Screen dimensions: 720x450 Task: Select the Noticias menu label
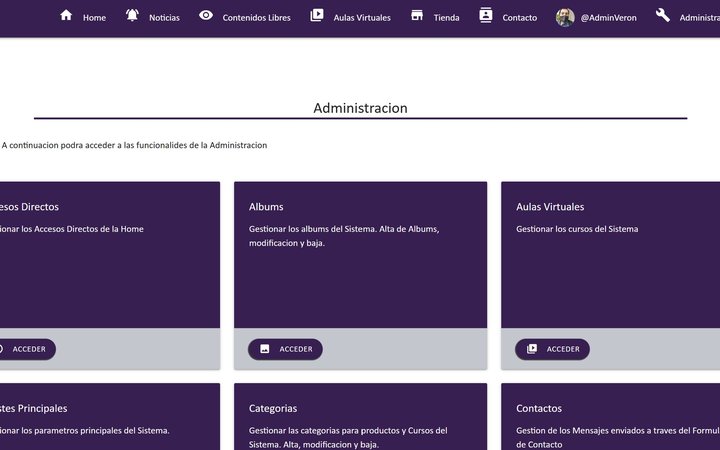(164, 18)
